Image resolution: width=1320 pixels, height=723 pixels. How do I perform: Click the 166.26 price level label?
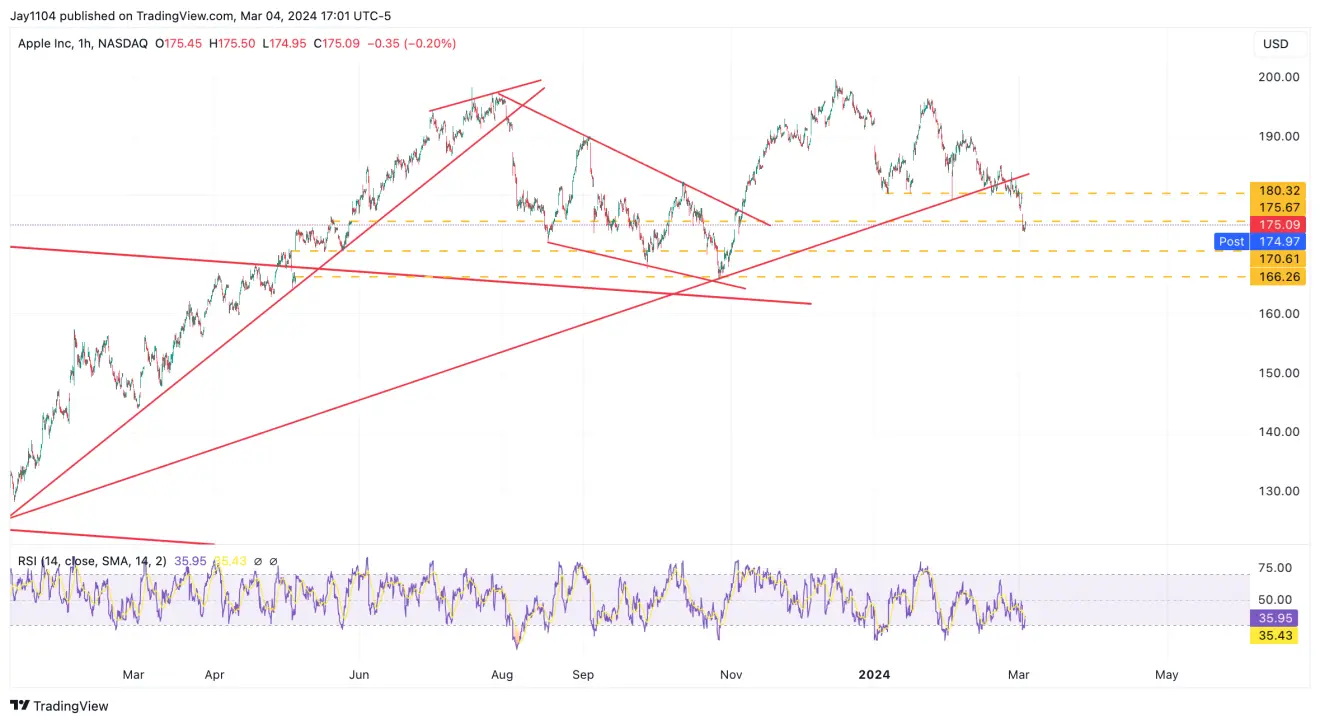[1278, 277]
